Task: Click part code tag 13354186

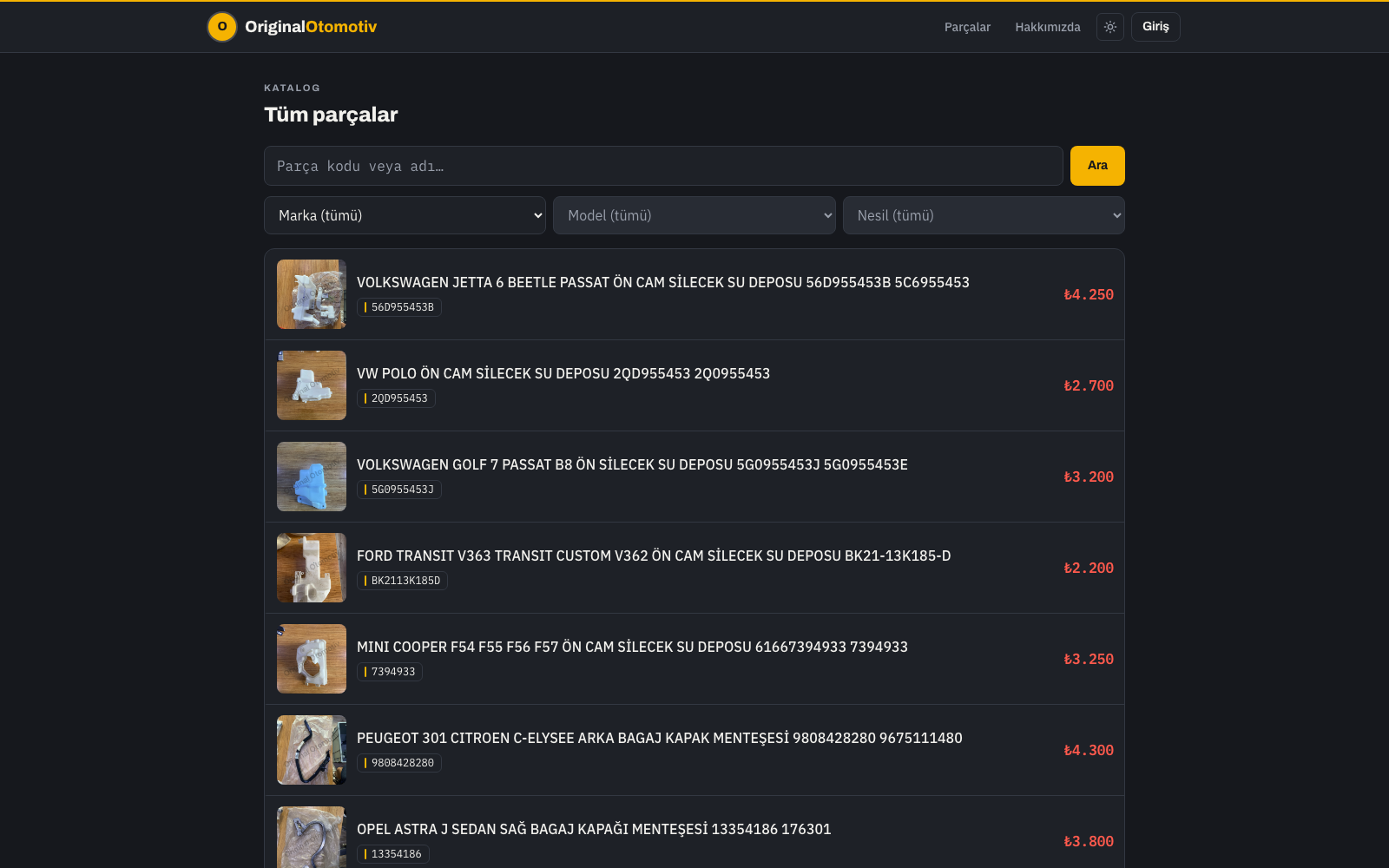Action: [393, 854]
